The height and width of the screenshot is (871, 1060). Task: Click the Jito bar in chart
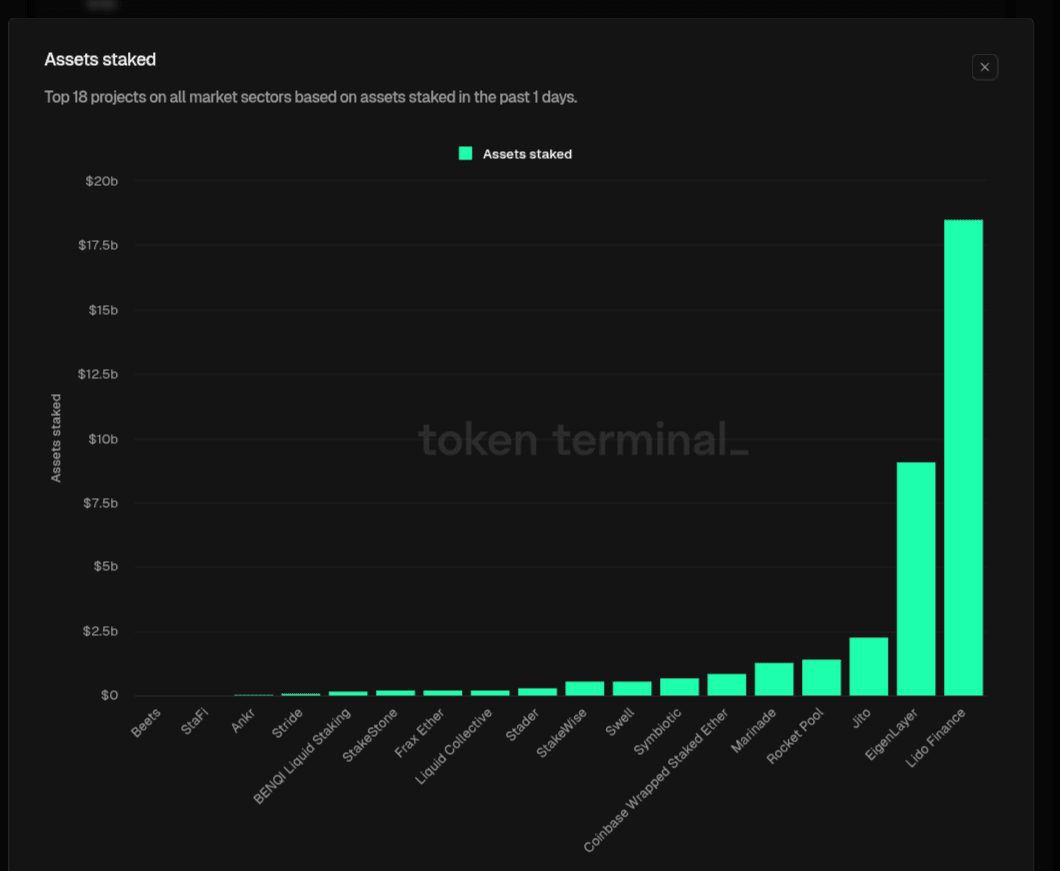869,666
